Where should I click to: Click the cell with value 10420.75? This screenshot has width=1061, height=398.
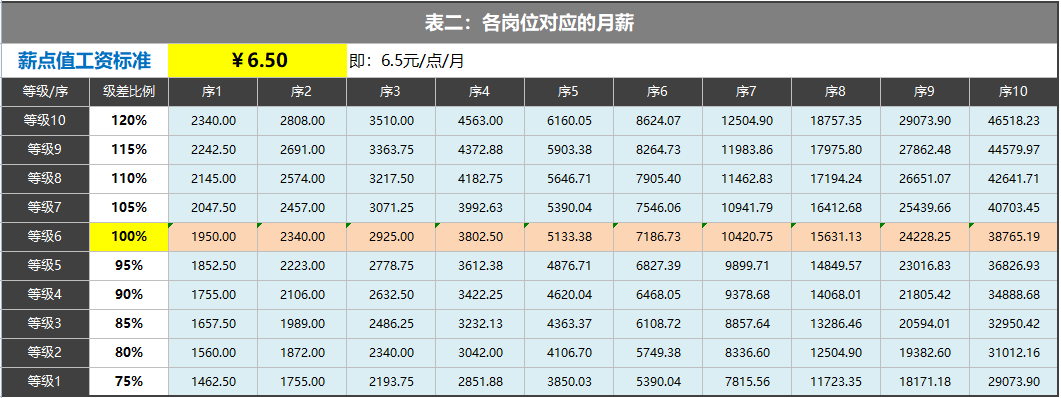(747, 237)
